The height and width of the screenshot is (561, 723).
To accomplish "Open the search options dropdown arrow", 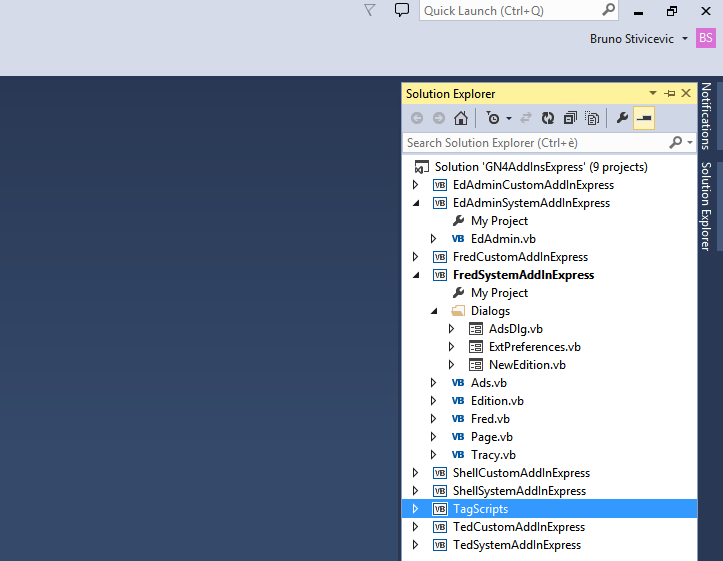I will coord(690,142).
